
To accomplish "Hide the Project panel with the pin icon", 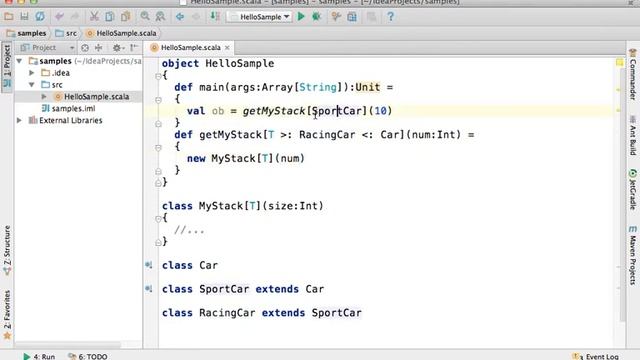I will click(134, 48).
